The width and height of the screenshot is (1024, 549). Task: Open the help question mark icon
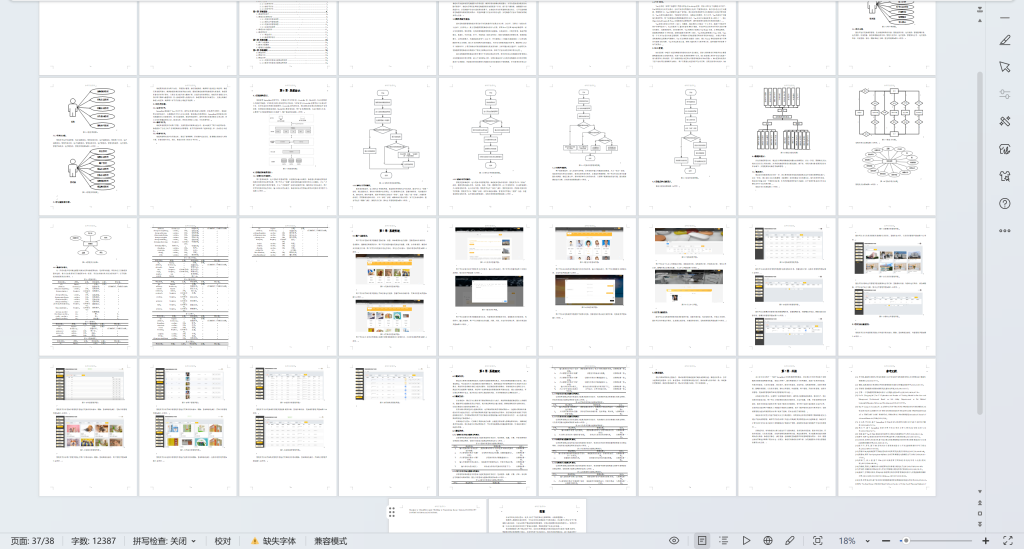tap(1005, 204)
